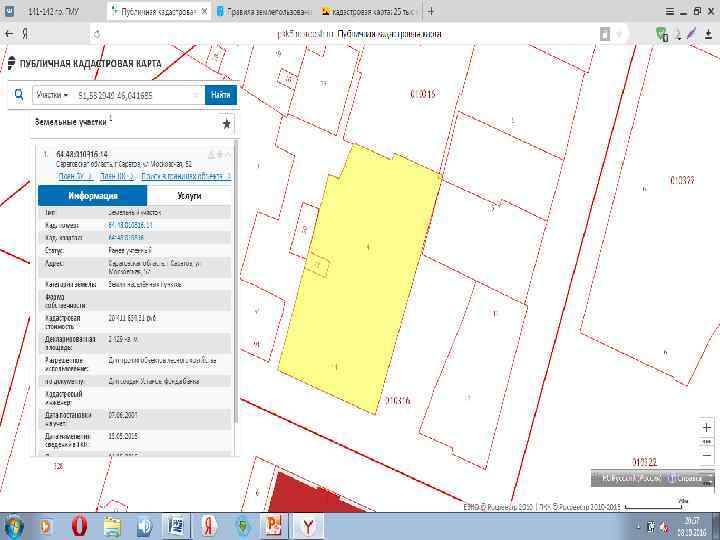Screen dimensions: 720x540
Task: Click the blue cadastral number link
Action: coord(130,225)
